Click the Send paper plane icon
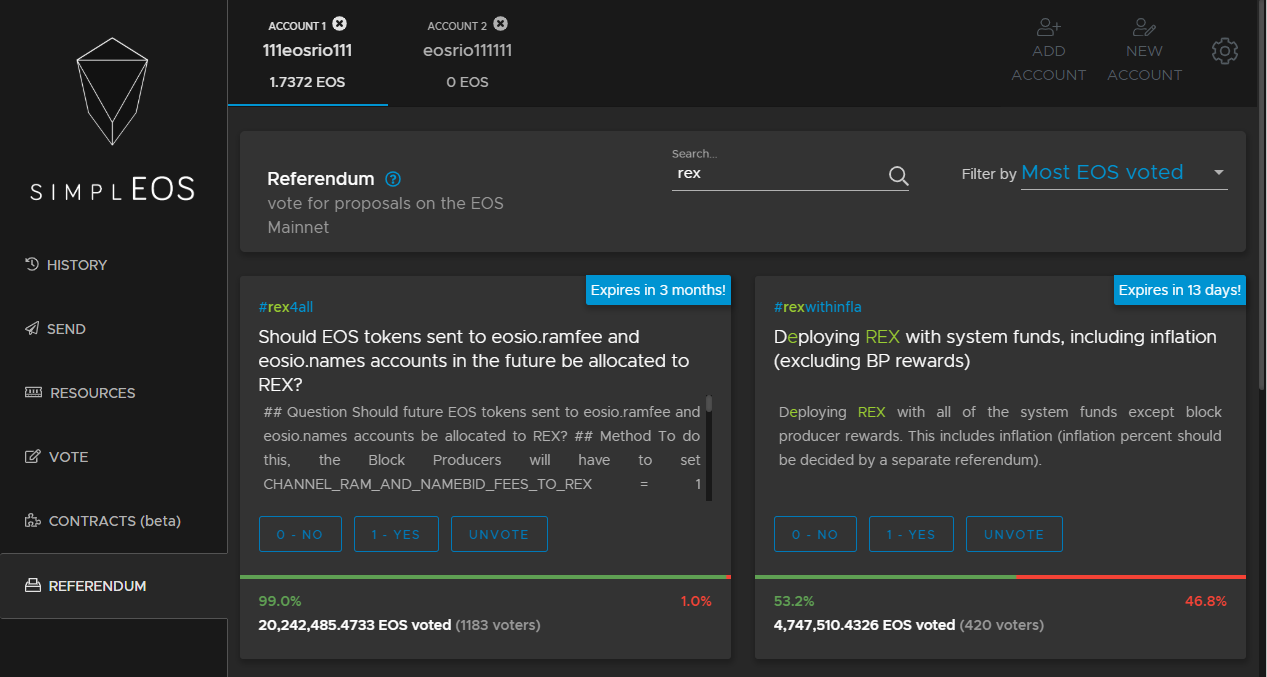 click(x=32, y=329)
